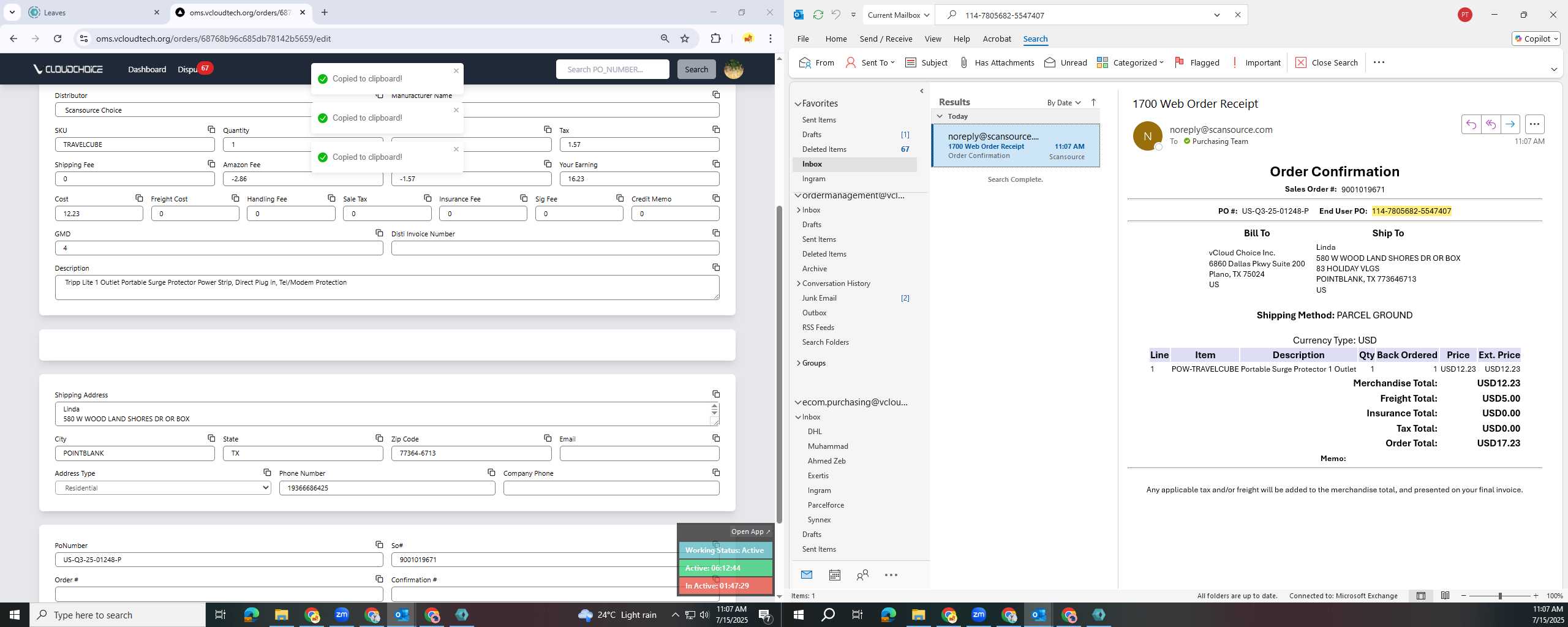Image resolution: width=1568 pixels, height=627 pixels.
Task: Adjust the Outlook zoom slider
Action: point(1500,596)
